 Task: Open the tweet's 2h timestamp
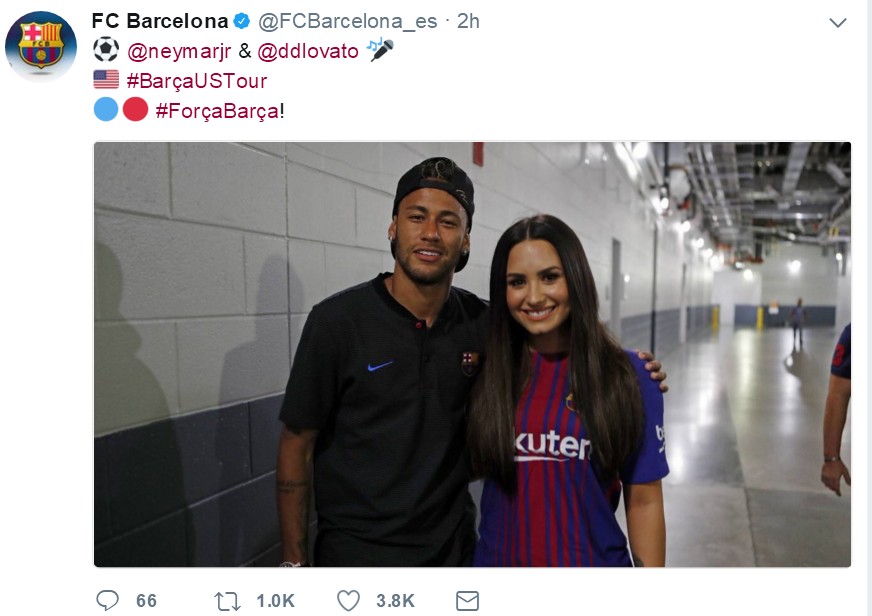[x=468, y=21]
